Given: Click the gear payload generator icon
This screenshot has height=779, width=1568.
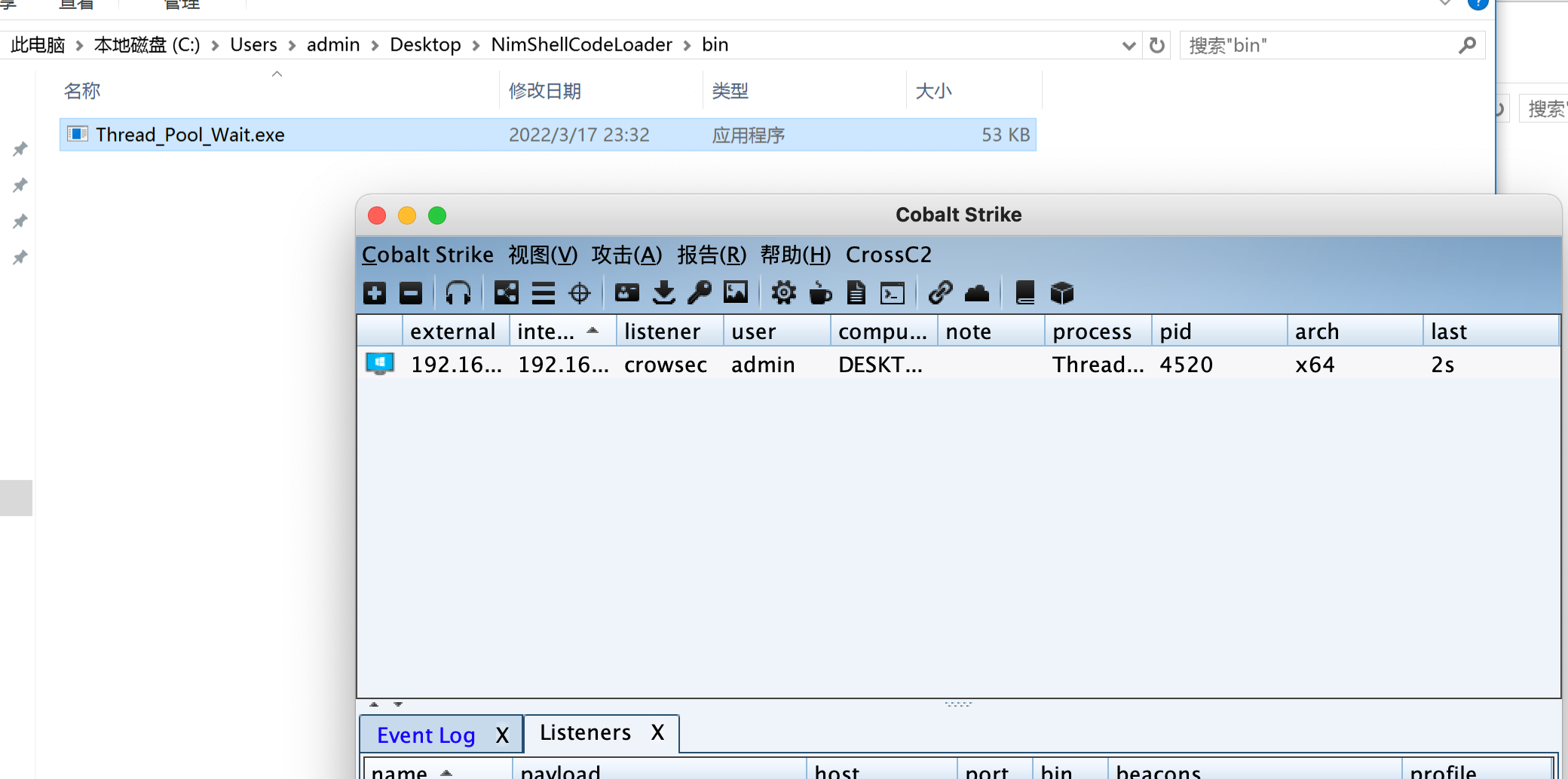Looking at the screenshot, I should pos(784,293).
